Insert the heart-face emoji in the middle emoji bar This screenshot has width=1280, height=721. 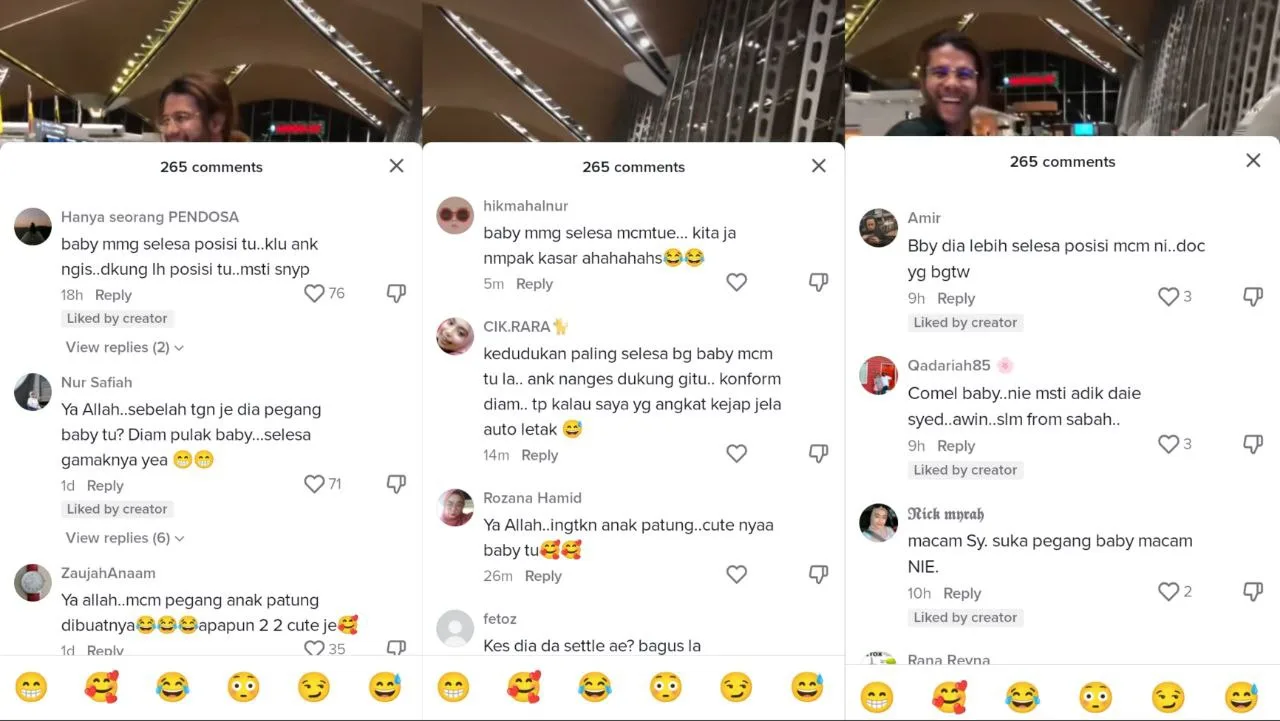[524, 687]
